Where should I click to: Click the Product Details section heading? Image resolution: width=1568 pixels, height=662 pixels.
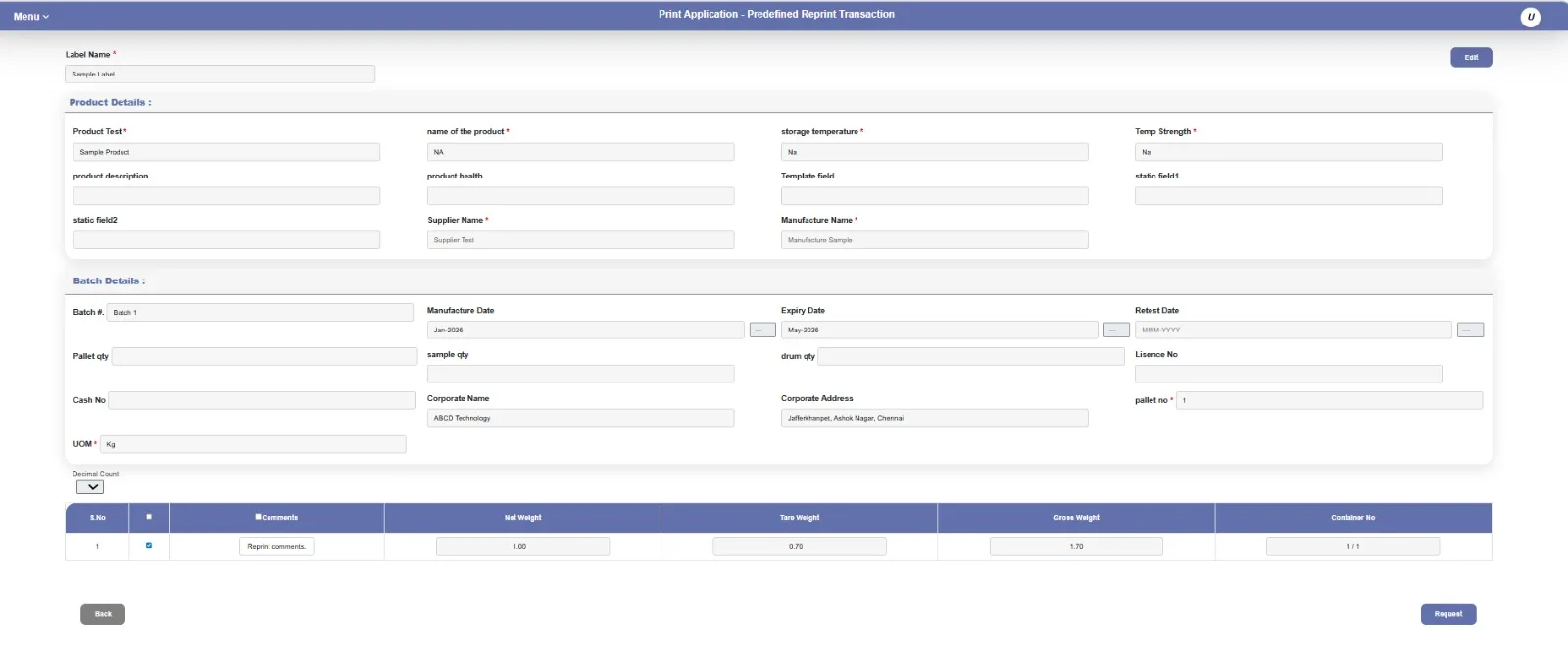[x=110, y=102]
